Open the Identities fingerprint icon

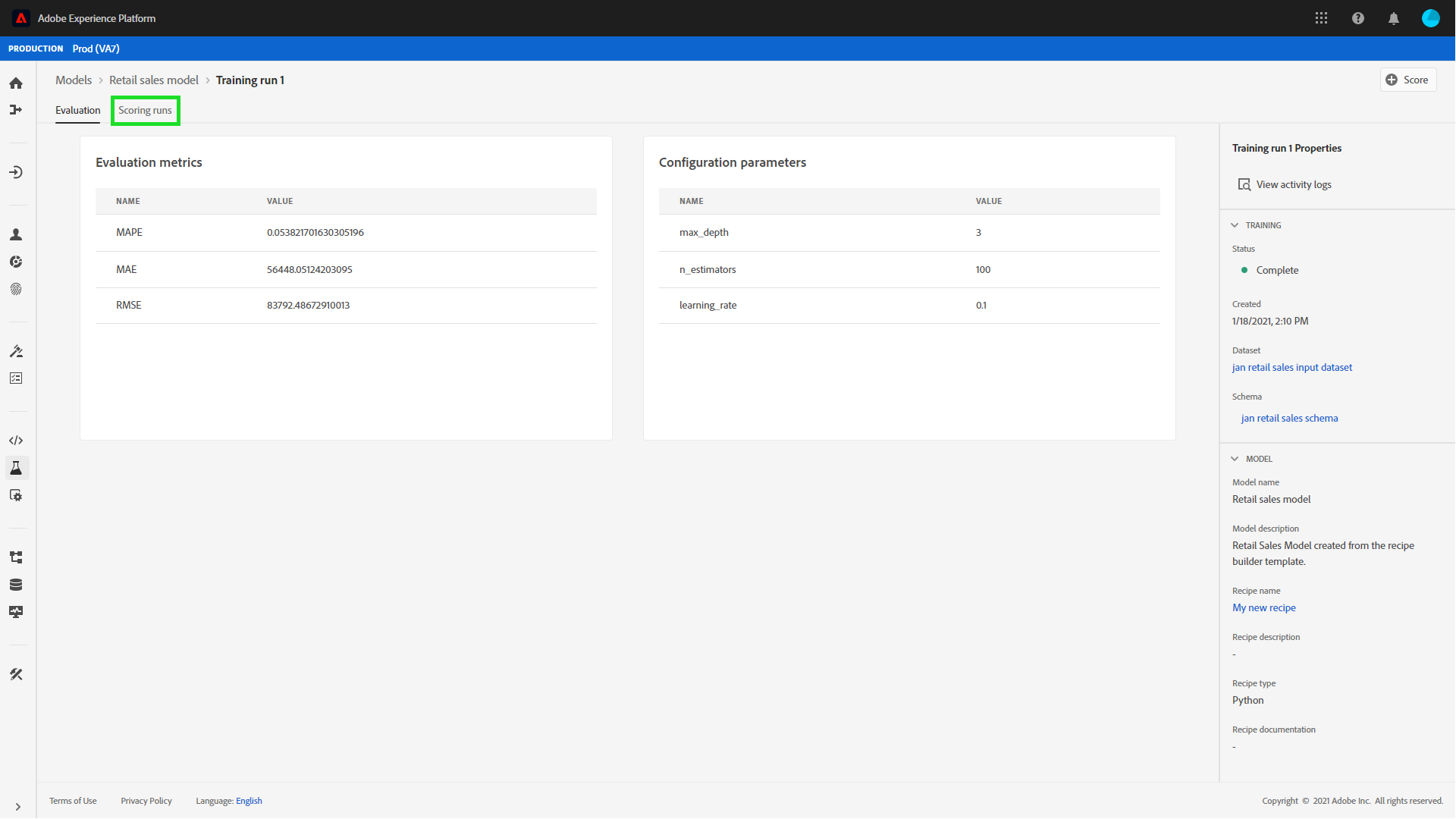coord(16,289)
